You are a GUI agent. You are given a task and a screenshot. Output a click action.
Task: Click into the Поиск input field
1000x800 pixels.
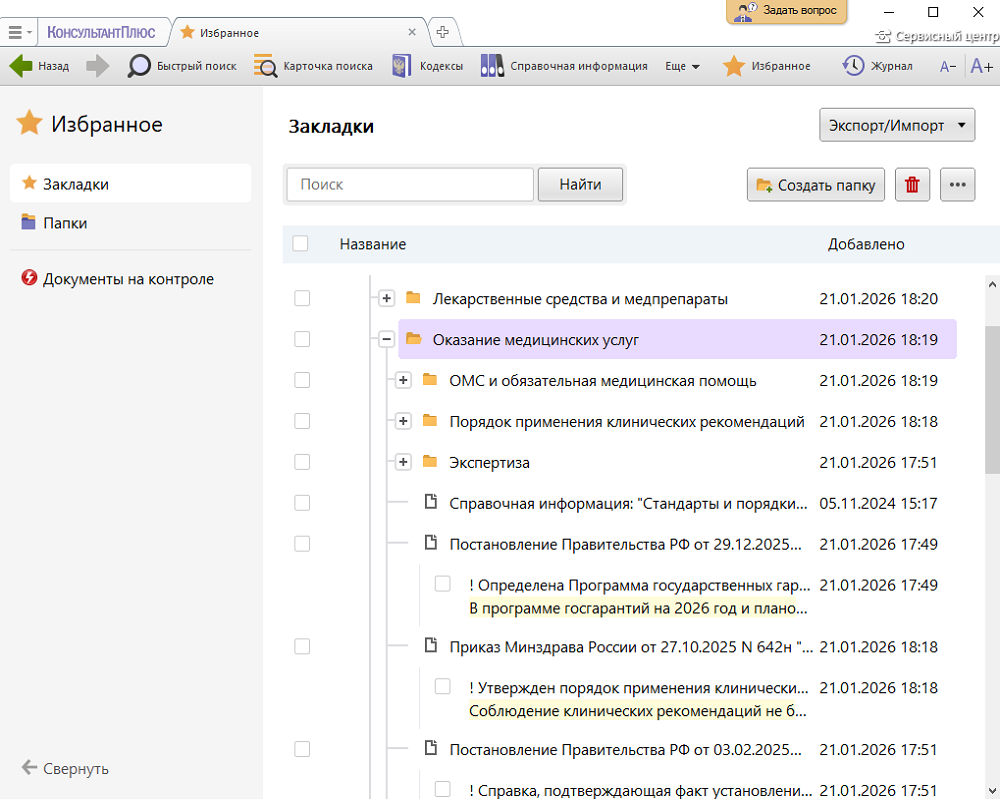tap(410, 185)
